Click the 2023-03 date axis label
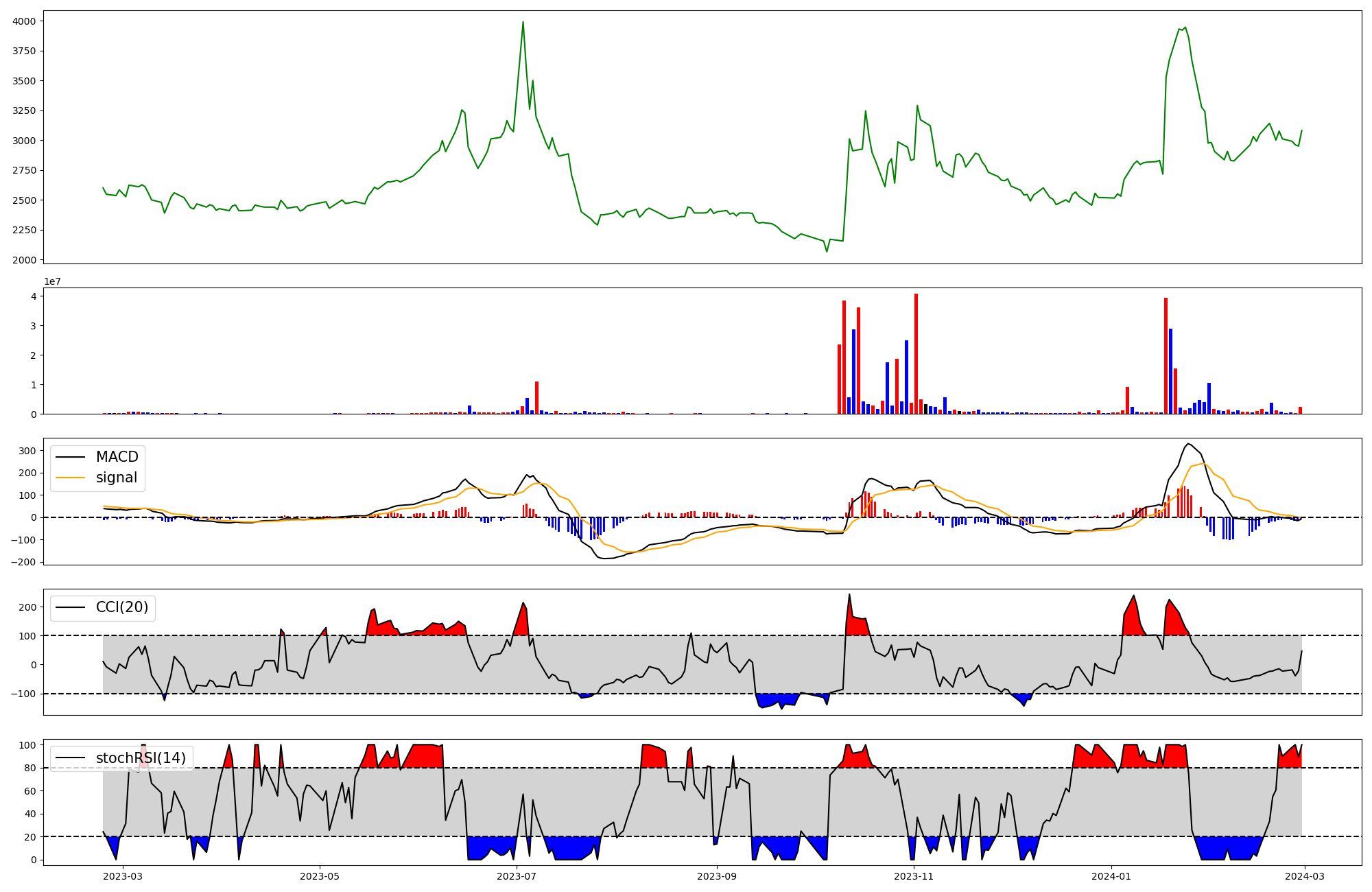Image resolution: width=1372 pixels, height=892 pixels. click(x=123, y=876)
